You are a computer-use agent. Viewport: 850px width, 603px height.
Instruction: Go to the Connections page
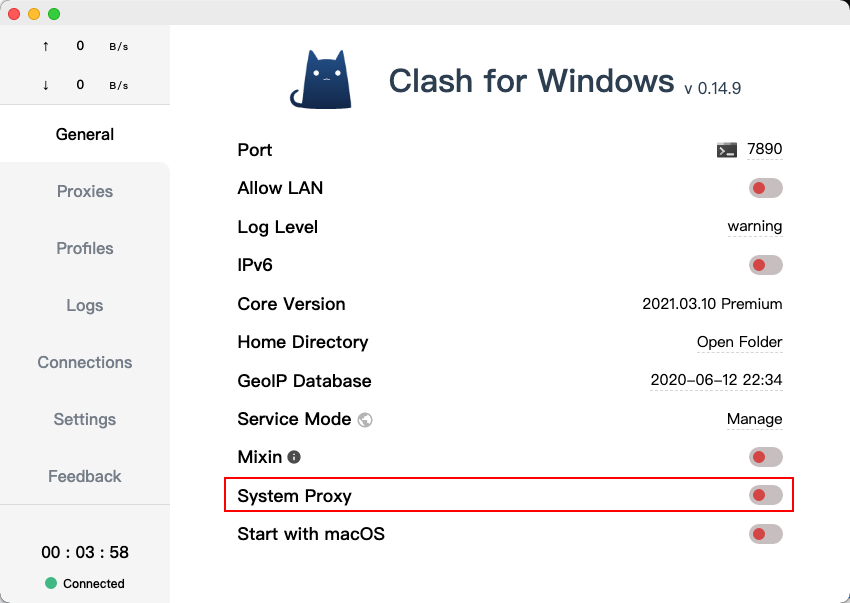pos(84,362)
